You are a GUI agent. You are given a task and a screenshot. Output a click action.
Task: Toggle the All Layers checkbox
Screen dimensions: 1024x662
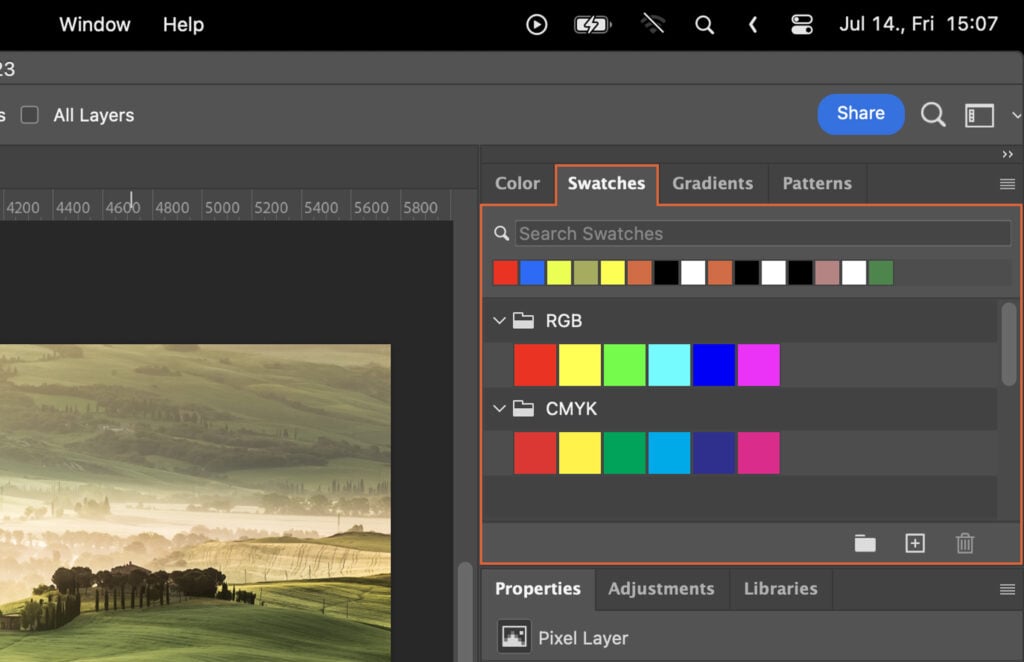point(29,115)
